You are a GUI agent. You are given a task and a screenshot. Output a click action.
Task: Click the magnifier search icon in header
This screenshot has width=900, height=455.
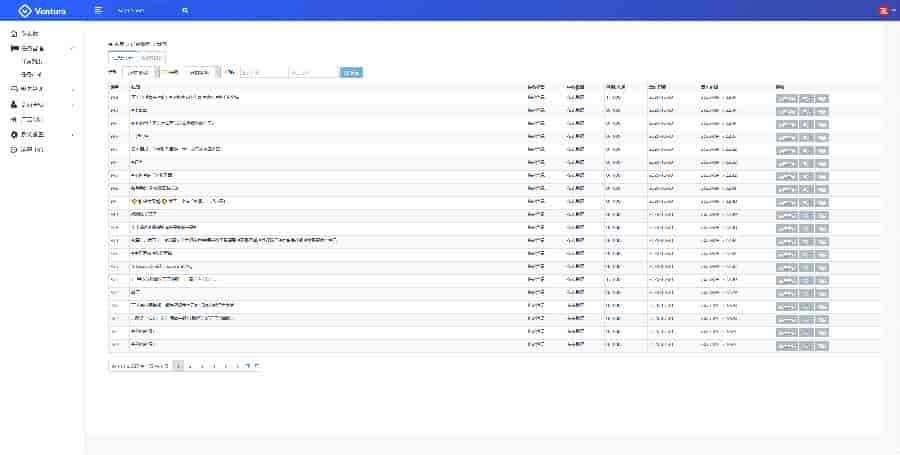point(185,10)
